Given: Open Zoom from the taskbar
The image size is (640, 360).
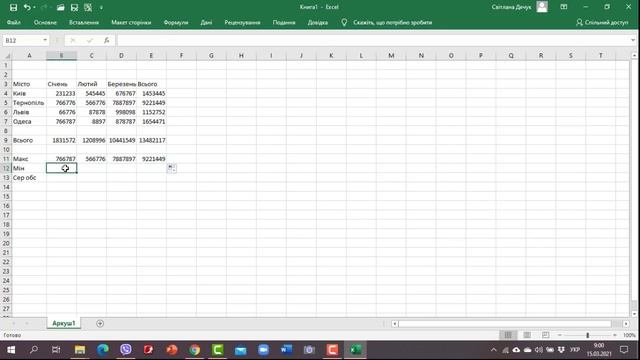Looking at the screenshot, I should point(263,350).
